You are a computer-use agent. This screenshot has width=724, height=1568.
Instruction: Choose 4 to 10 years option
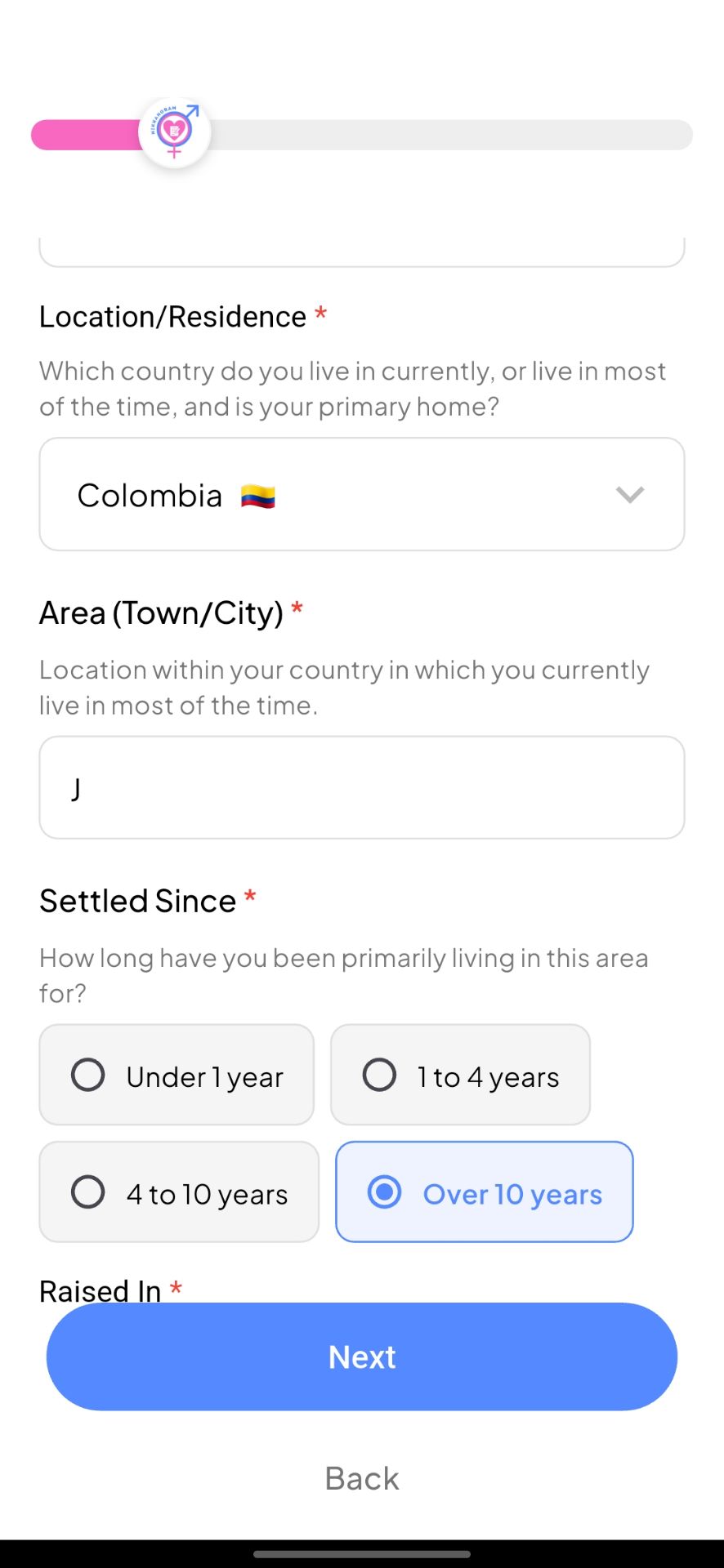coord(179,1192)
